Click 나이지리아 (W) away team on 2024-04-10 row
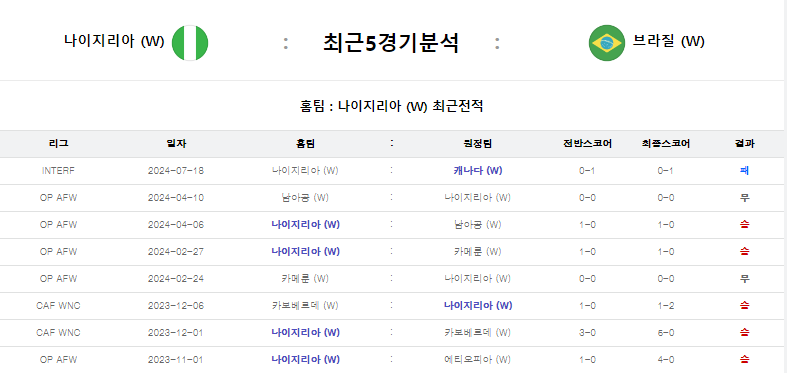This screenshot has width=787, height=373. coord(478,198)
